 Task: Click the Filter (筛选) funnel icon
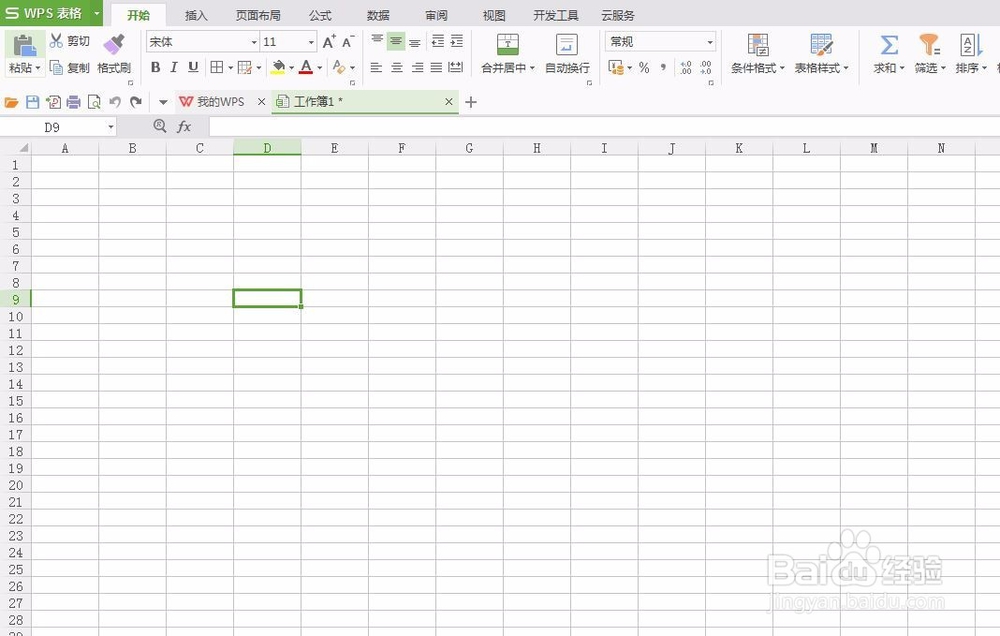[929, 45]
